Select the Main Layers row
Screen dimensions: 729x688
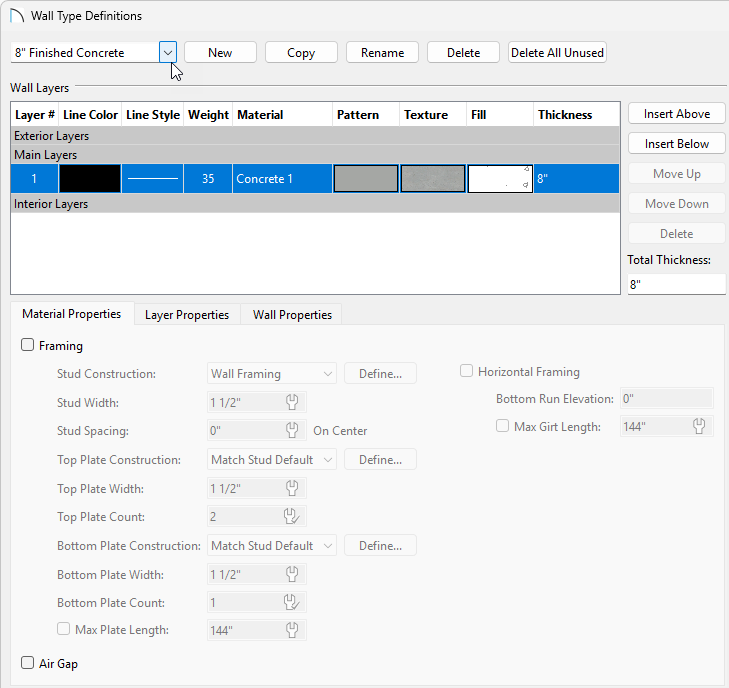pos(315,154)
